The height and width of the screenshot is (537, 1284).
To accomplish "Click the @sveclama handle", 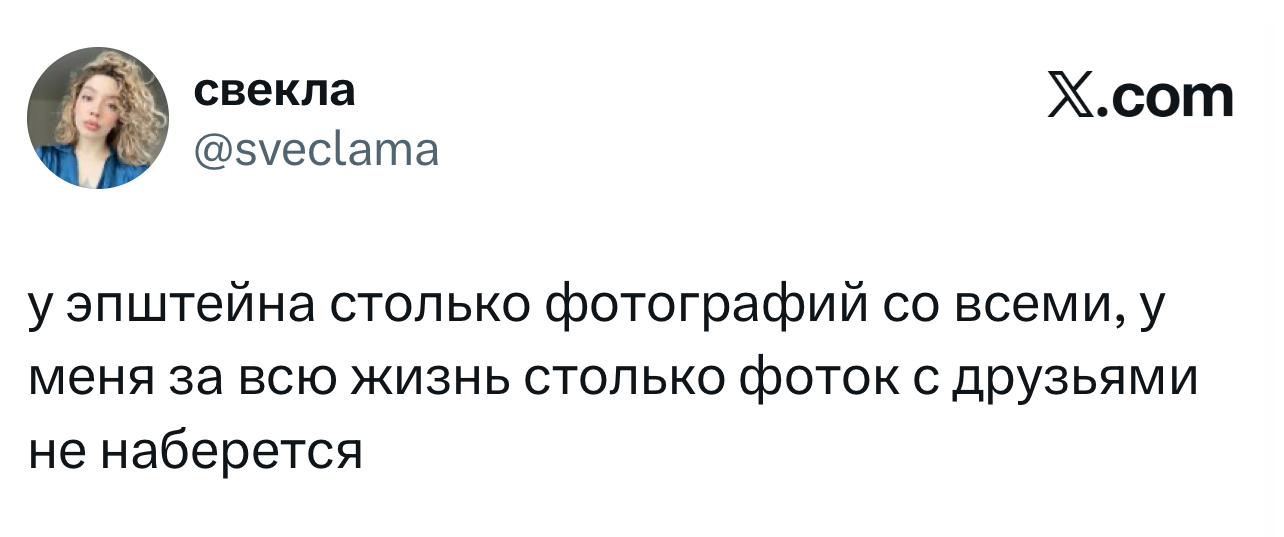I will pyautogui.click(x=315, y=150).
